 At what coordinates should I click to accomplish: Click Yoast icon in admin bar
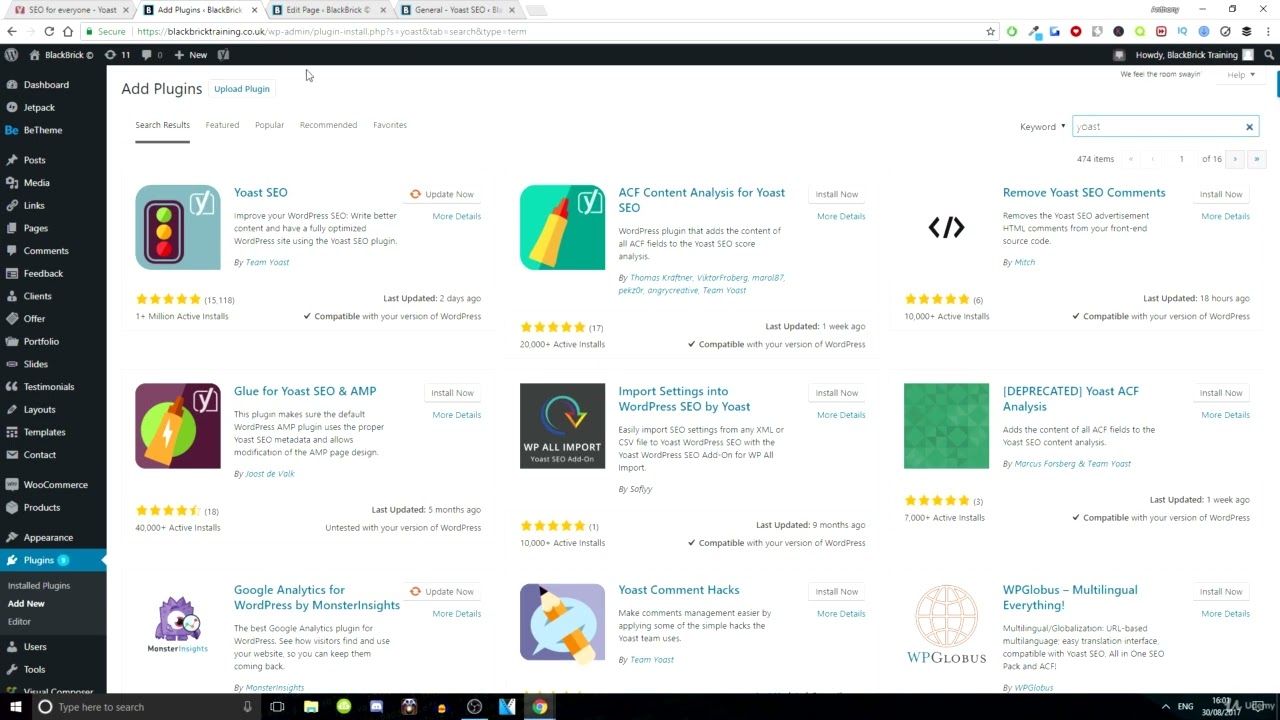point(223,55)
